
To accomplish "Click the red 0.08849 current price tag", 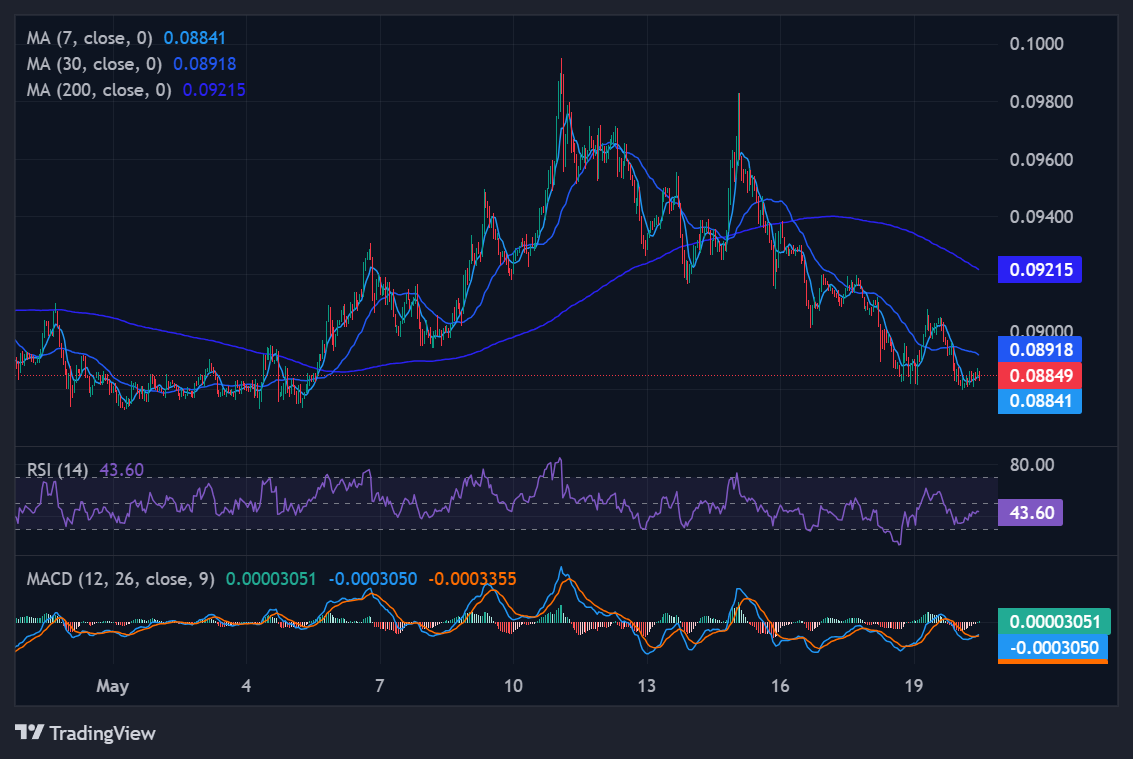I will 1040,375.
